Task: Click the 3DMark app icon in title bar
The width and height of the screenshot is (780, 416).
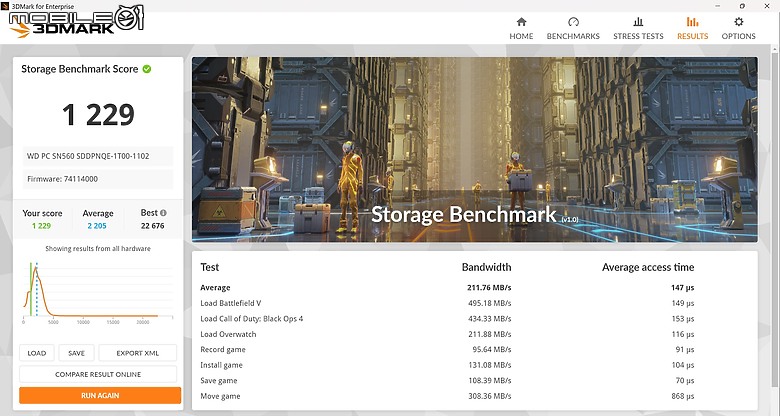Action: (x=5, y=6)
